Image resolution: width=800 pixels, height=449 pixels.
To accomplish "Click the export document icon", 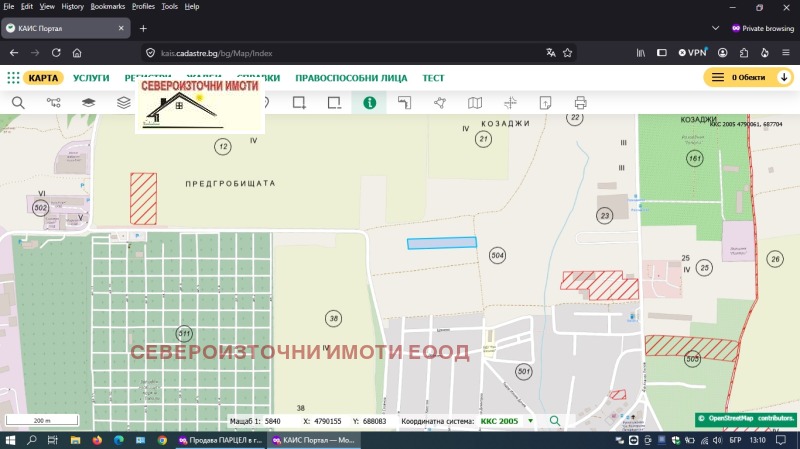I will coord(545,103).
